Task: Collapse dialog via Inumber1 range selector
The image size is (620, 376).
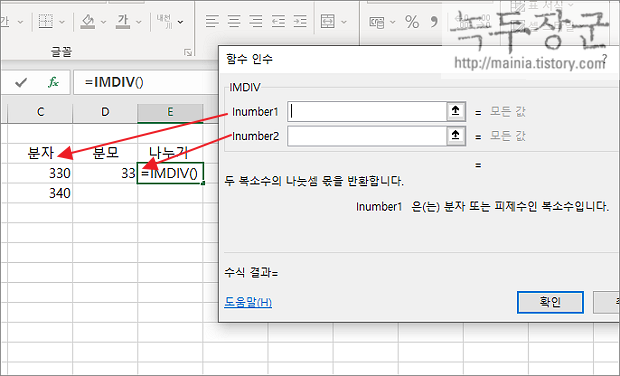Action: pyautogui.click(x=456, y=112)
